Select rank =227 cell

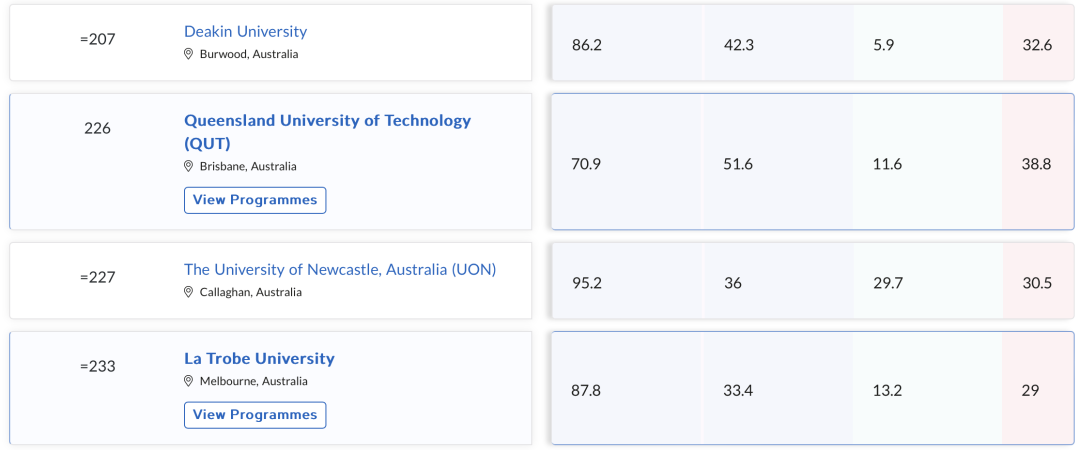coord(98,277)
